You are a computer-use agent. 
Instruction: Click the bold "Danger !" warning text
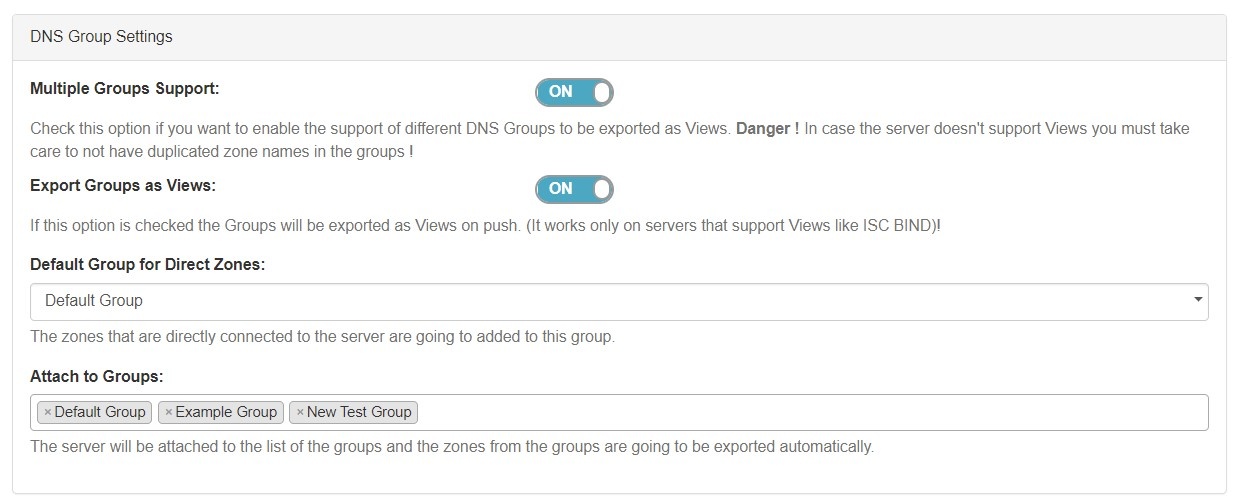[767, 129]
